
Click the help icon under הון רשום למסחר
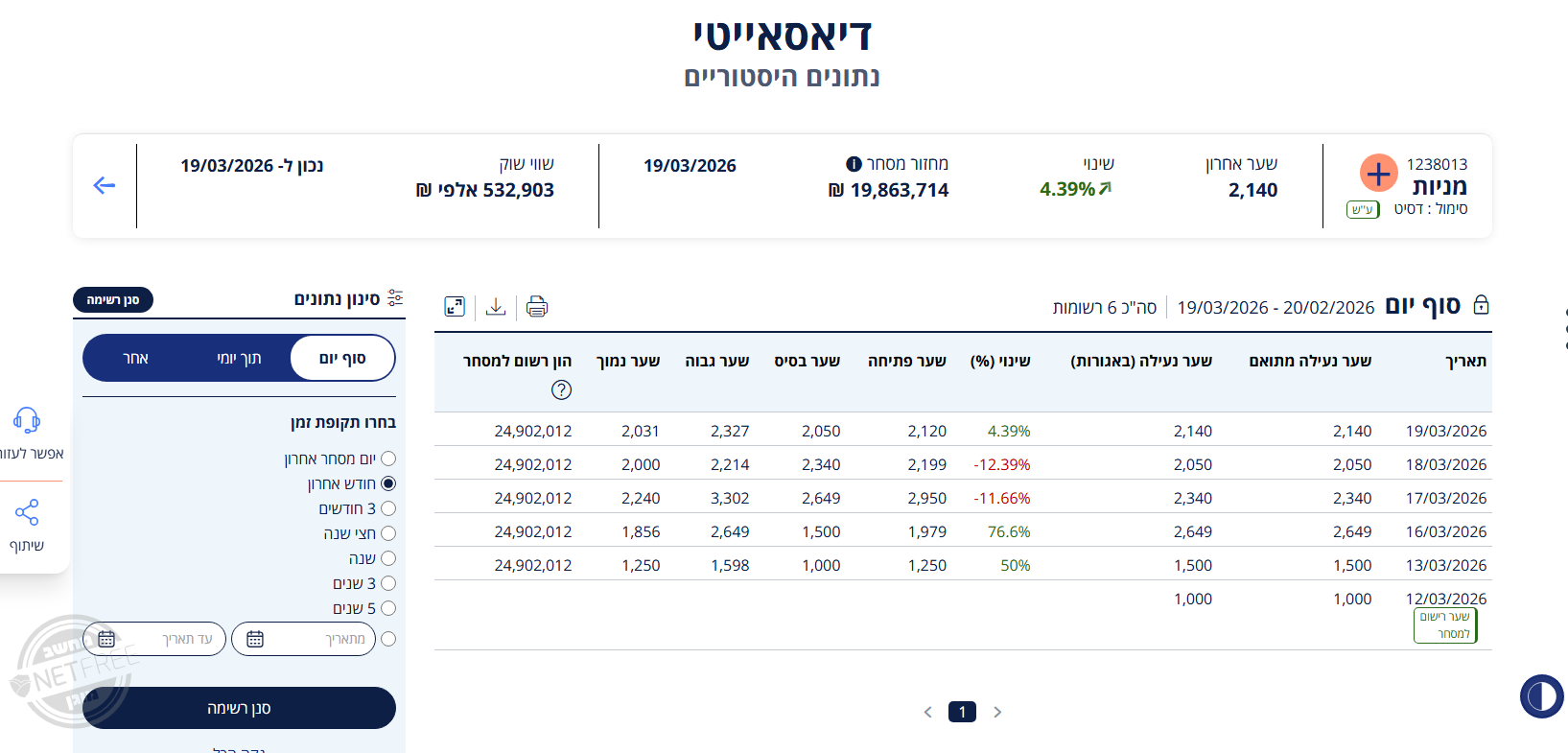click(x=562, y=389)
